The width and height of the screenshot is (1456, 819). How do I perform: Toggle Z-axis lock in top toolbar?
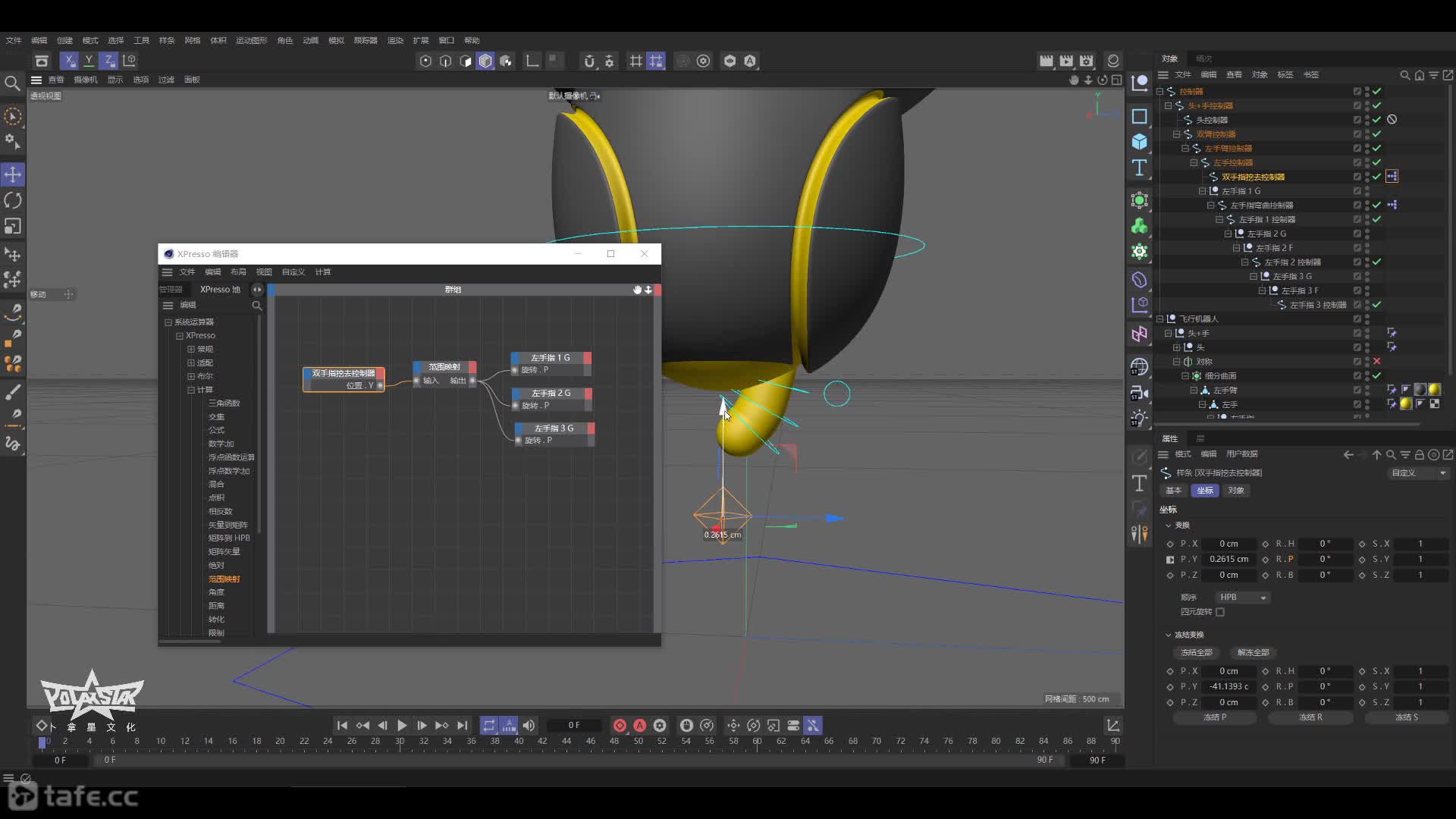[108, 61]
